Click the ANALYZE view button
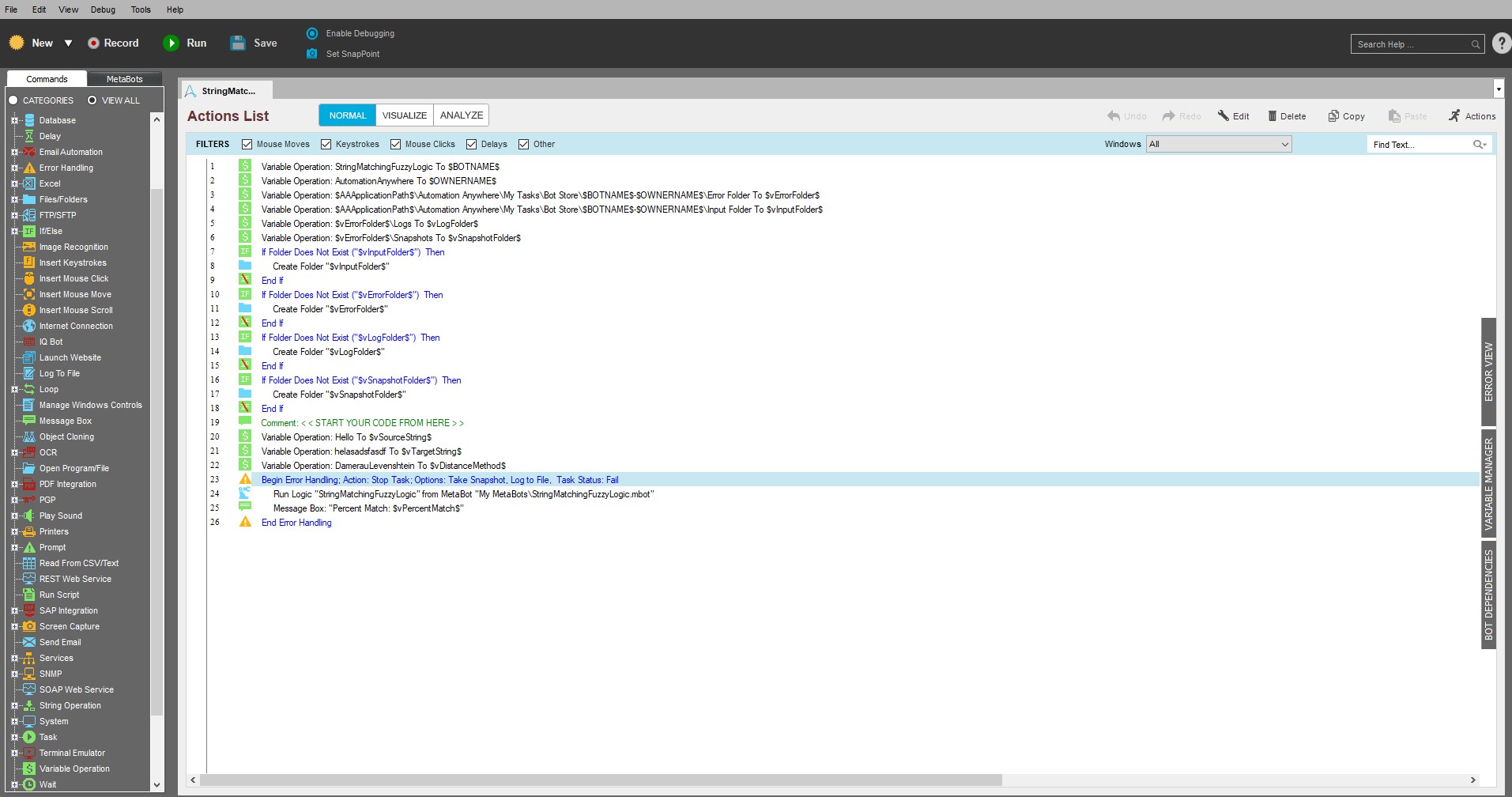This screenshot has width=1512, height=797. tap(461, 115)
